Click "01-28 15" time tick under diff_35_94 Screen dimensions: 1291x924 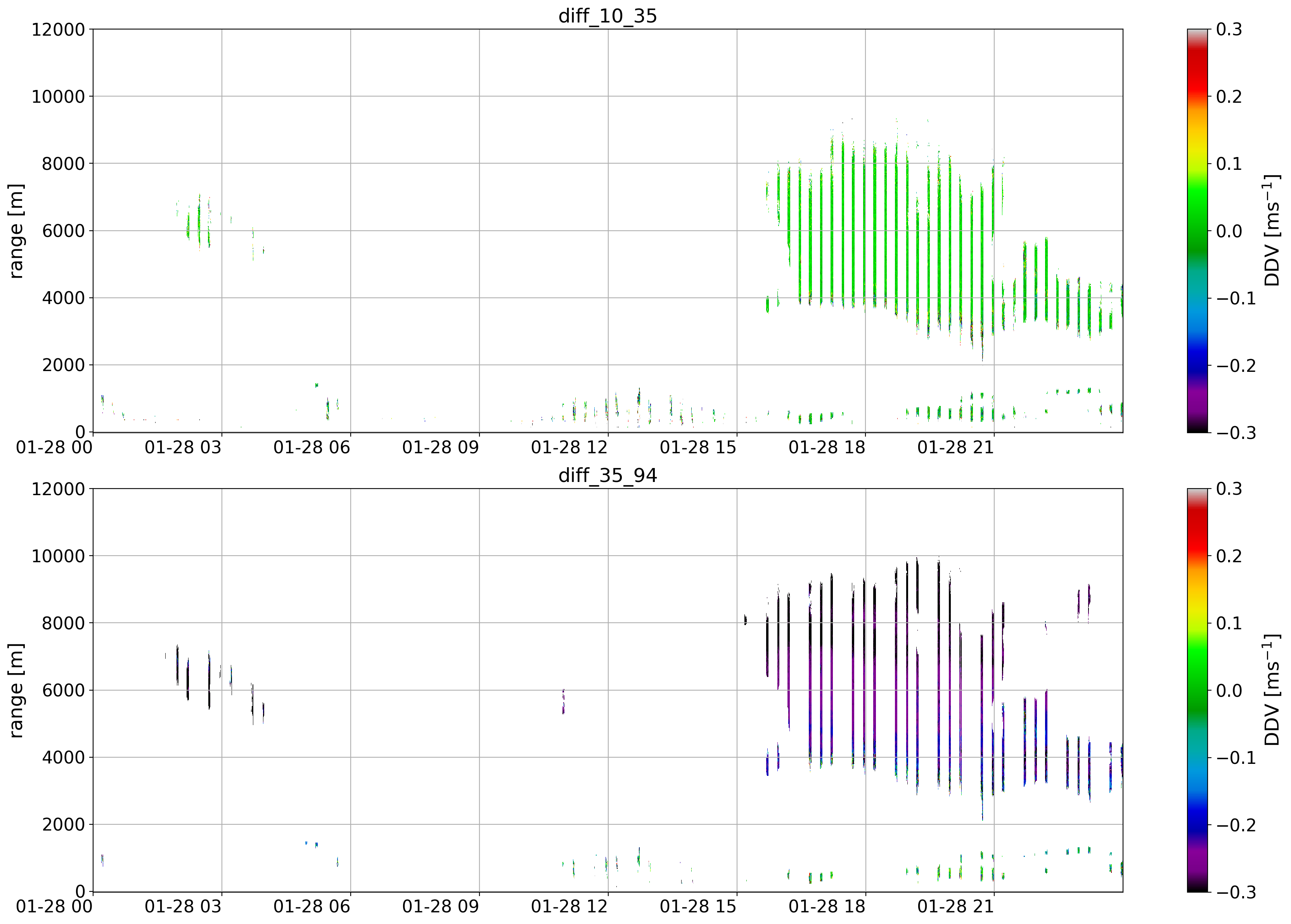(x=698, y=907)
